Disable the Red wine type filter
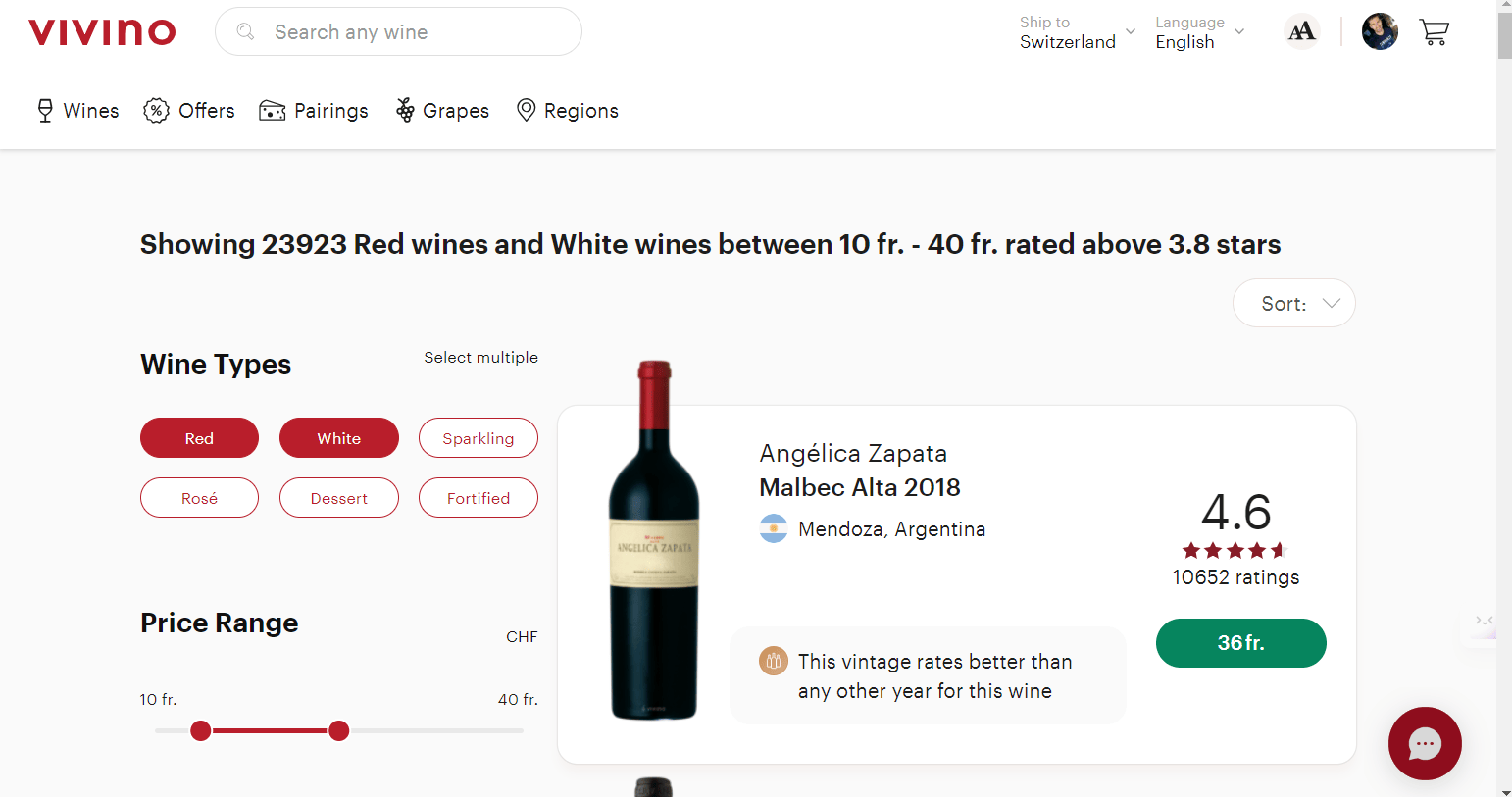Image resolution: width=1512 pixels, height=797 pixels. coord(199,437)
